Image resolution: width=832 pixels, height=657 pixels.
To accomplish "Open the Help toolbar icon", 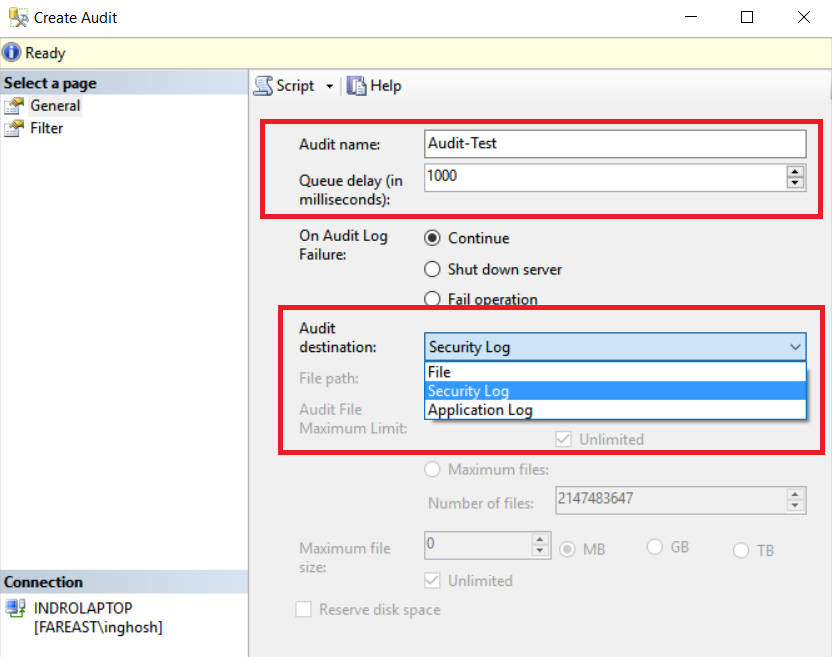I will tap(357, 86).
